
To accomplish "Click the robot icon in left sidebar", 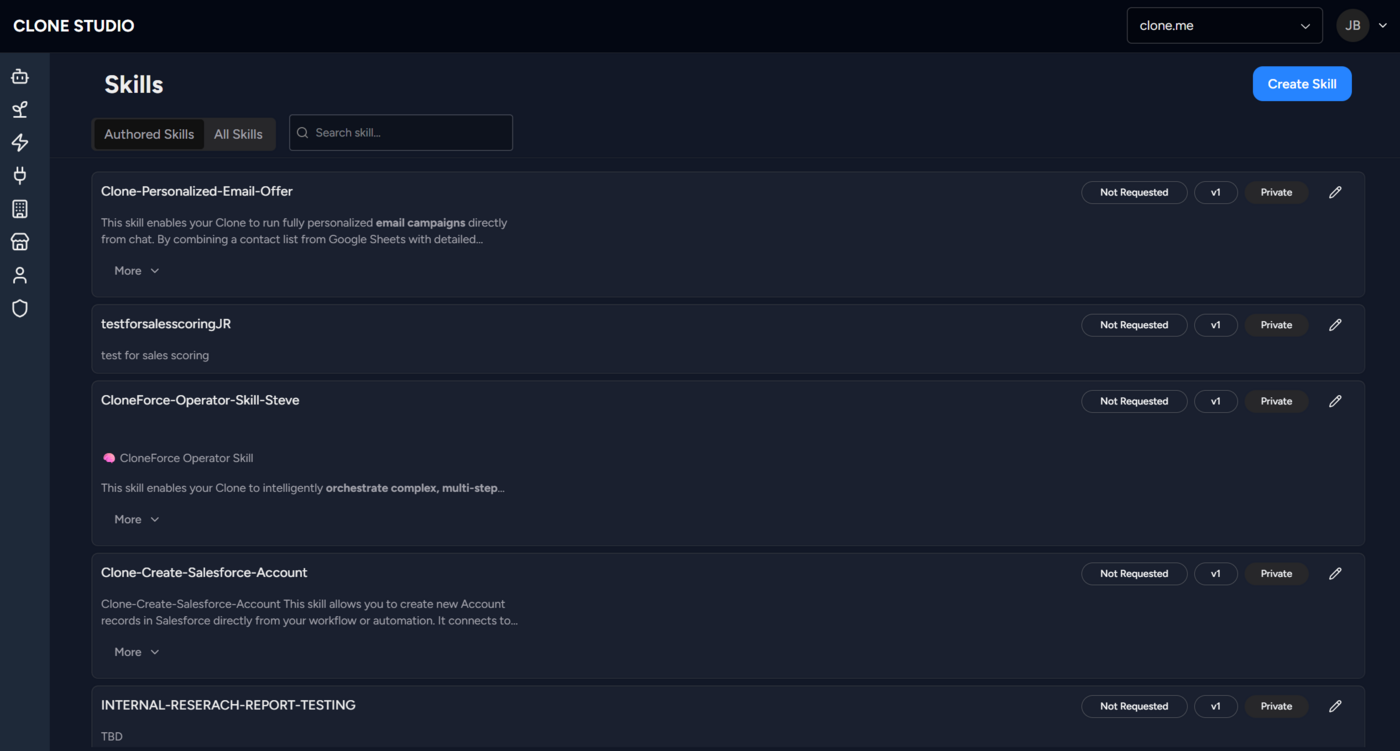I will (20, 77).
